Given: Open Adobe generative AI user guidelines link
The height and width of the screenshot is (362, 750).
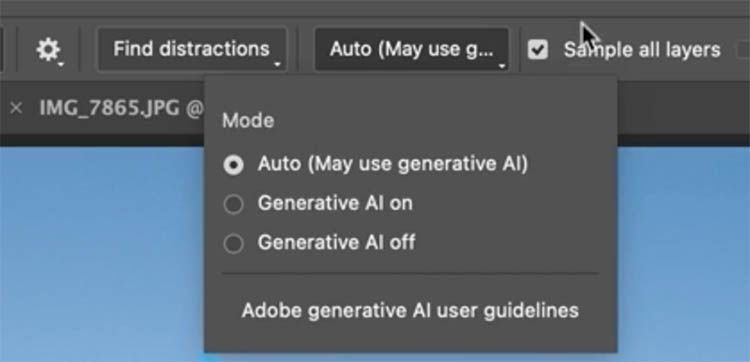Looking at the screenshot, I should 410,310.
